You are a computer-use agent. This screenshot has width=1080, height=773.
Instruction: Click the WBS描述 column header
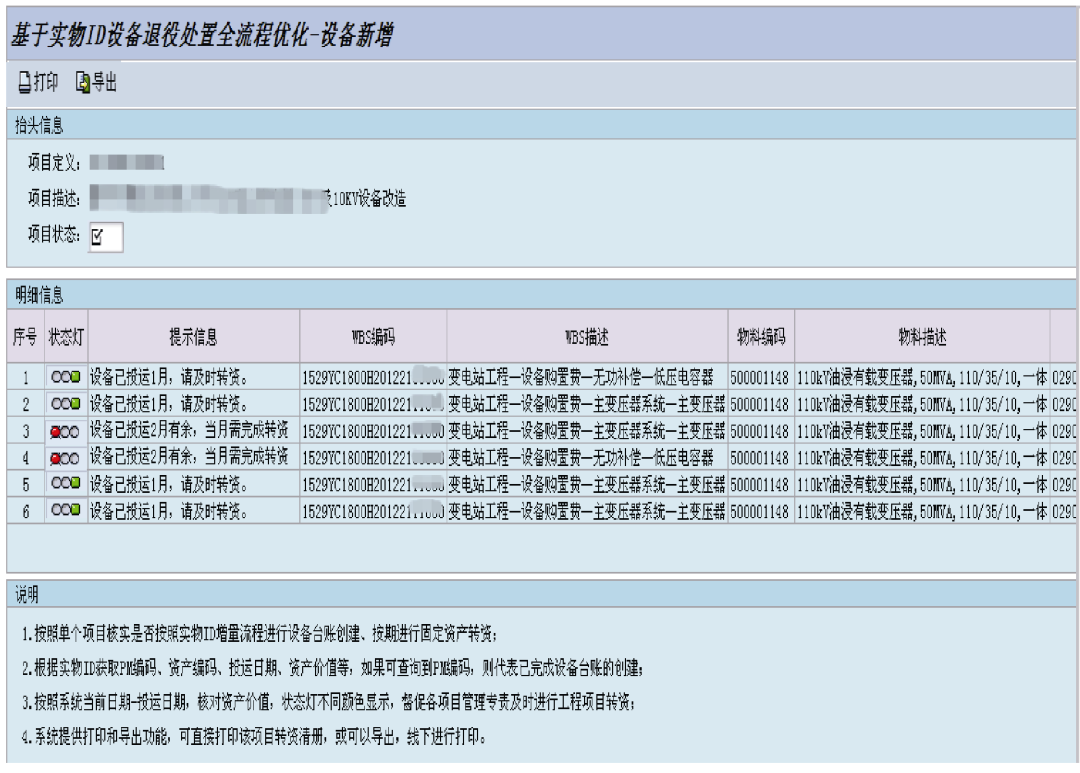[587, 336]
